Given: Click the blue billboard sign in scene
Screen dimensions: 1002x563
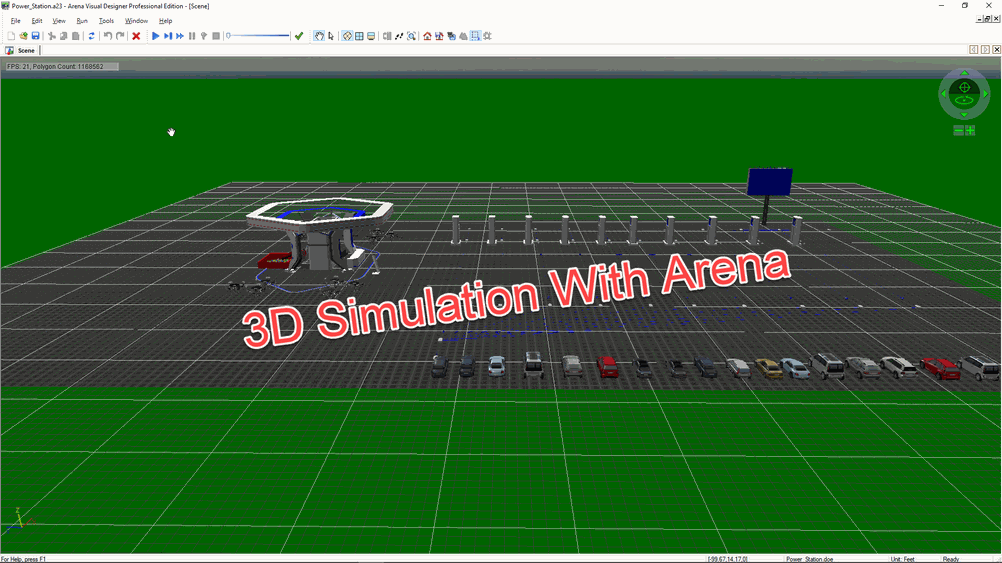Looking at the screenshot, I should (770, 181).
